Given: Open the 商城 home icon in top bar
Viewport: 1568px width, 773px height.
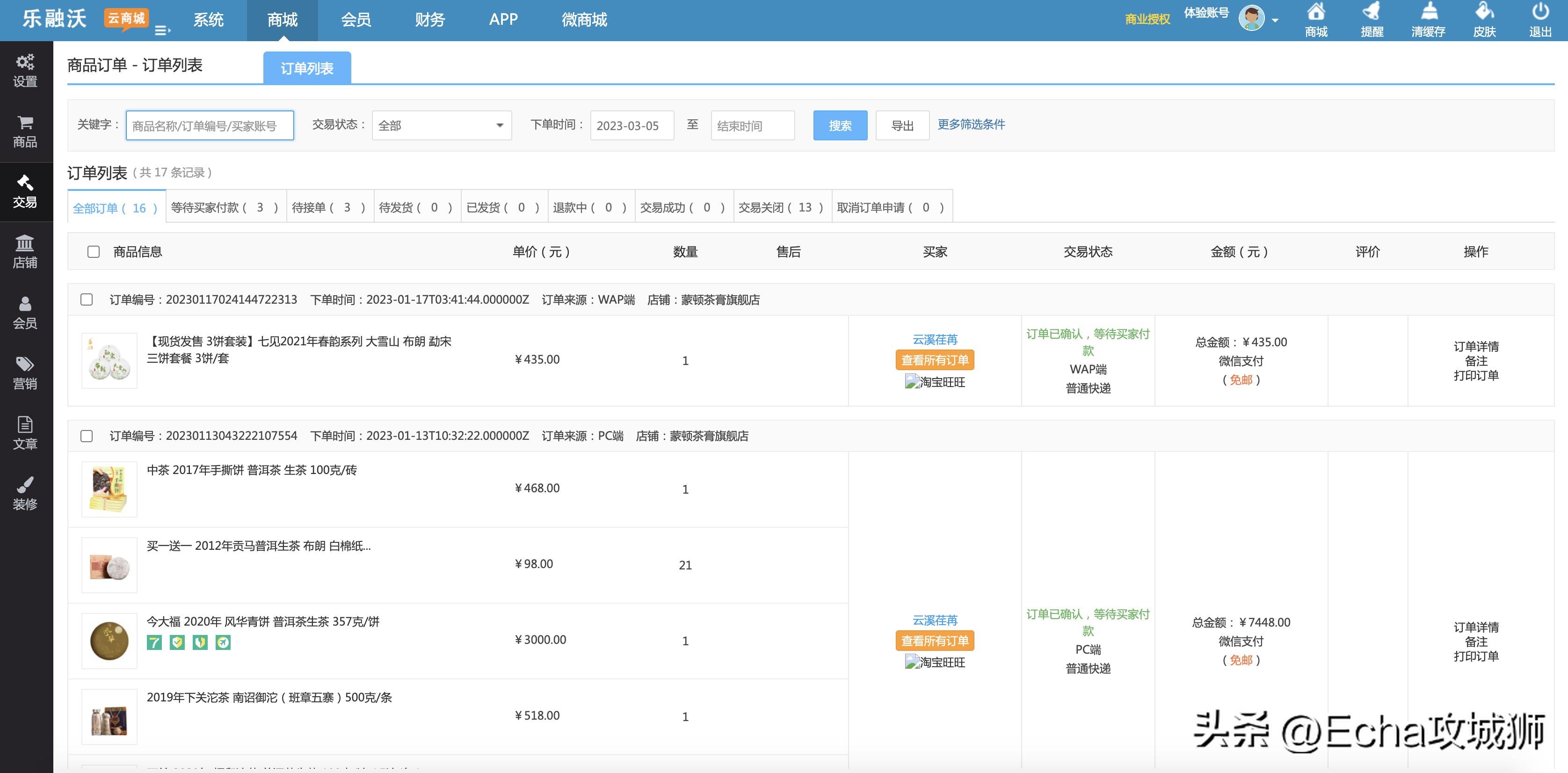Looking at the screenshot, I should coord(1316,18).
